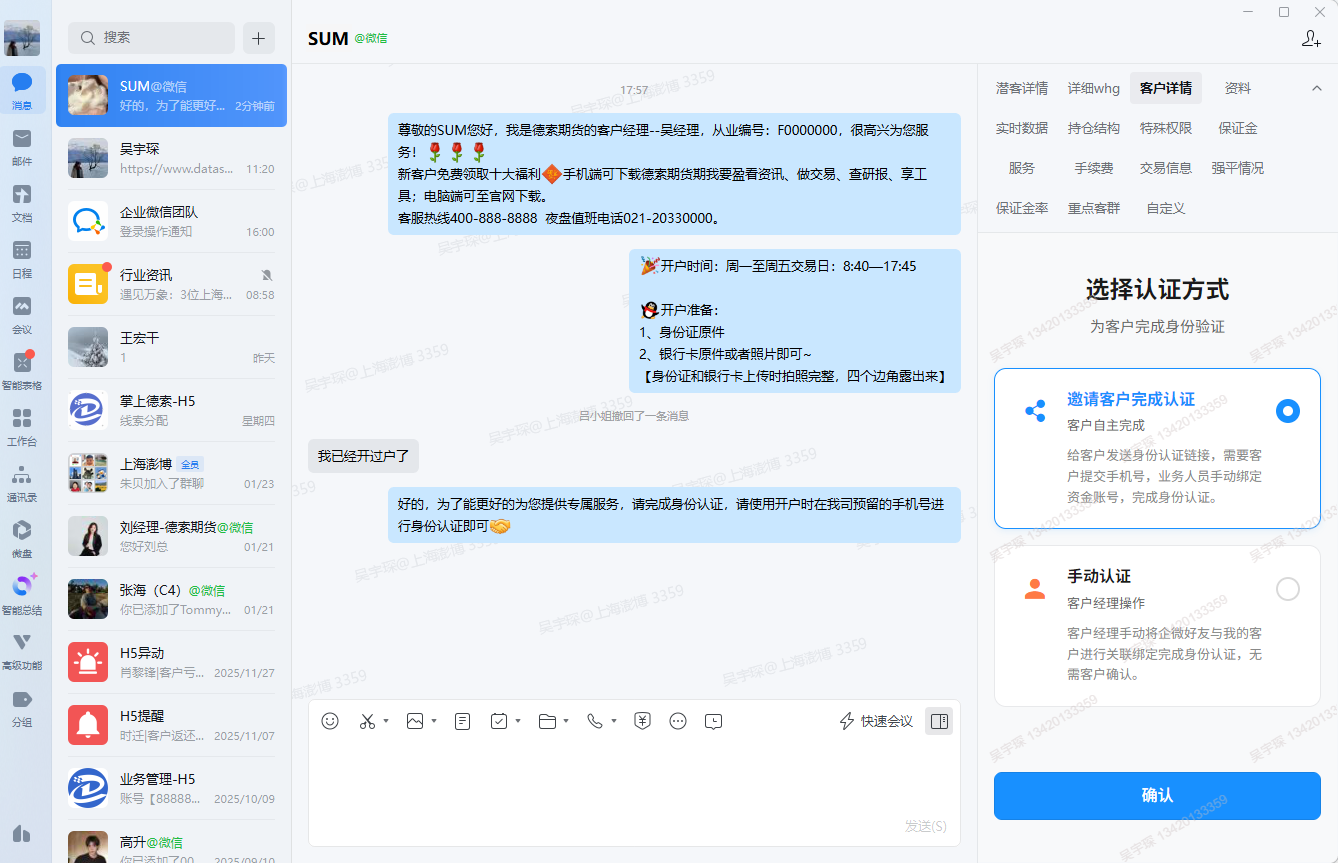Open the 交易信息 tab
This screenshot has height=863, width=1338.
tap(1166, 168)
